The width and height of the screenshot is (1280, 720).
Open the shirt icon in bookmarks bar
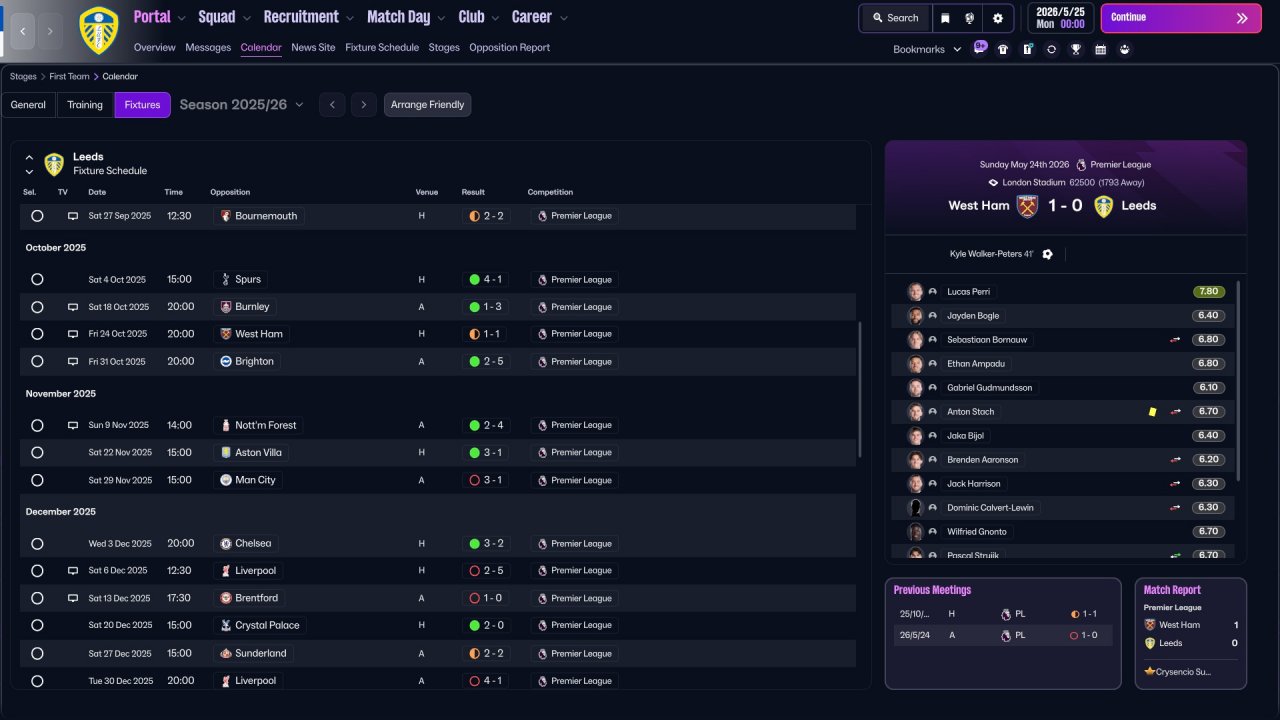coord(1003,49)
